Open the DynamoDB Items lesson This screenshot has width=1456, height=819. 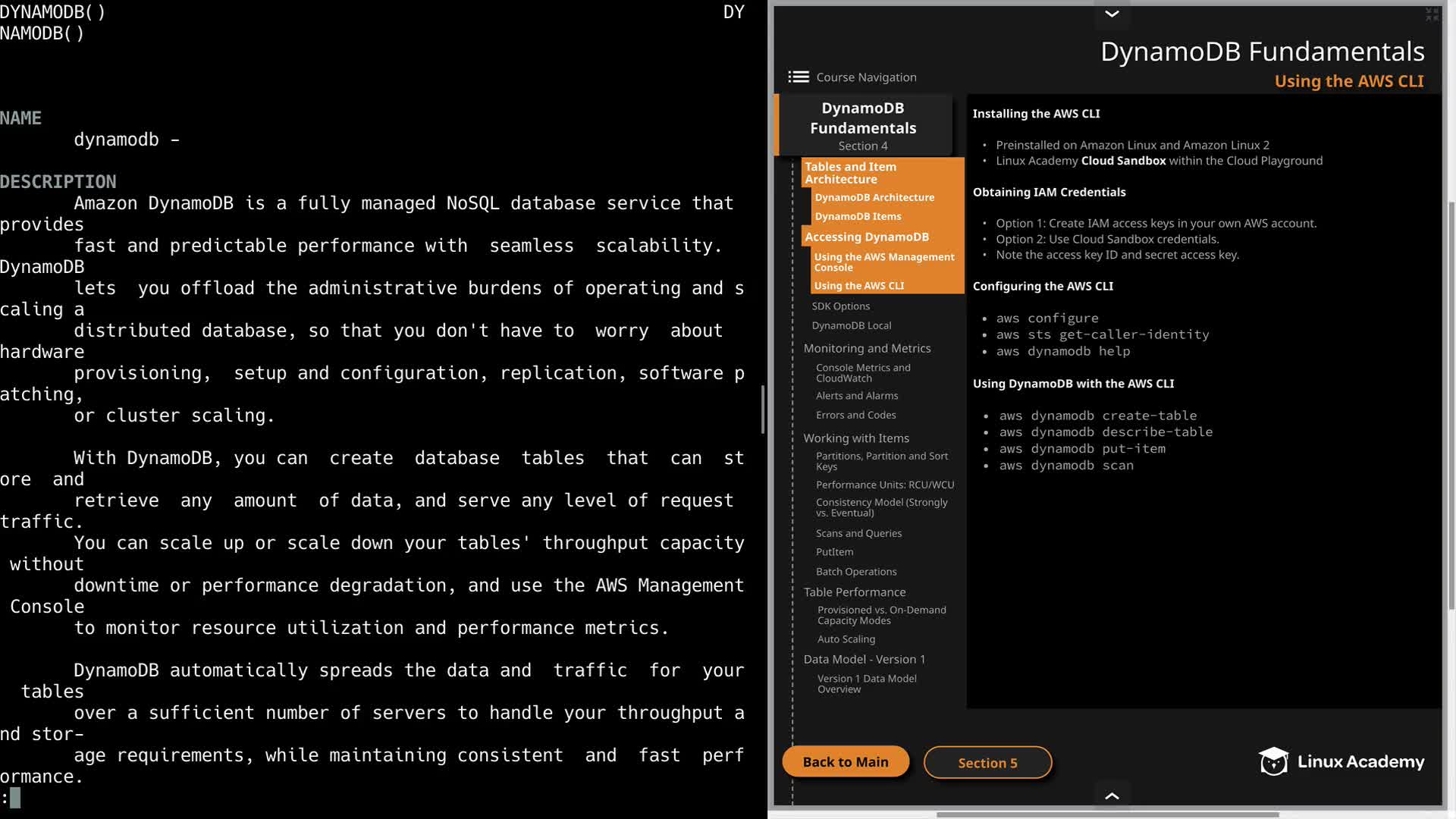point(857,216)
